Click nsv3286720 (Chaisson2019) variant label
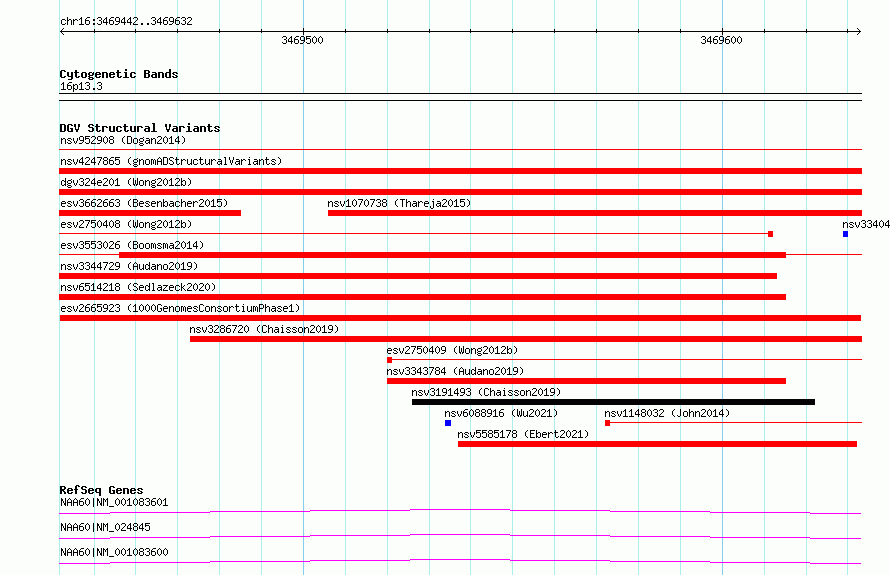The height and width of the screenshot is (575, 890). [x=264, y=329]
